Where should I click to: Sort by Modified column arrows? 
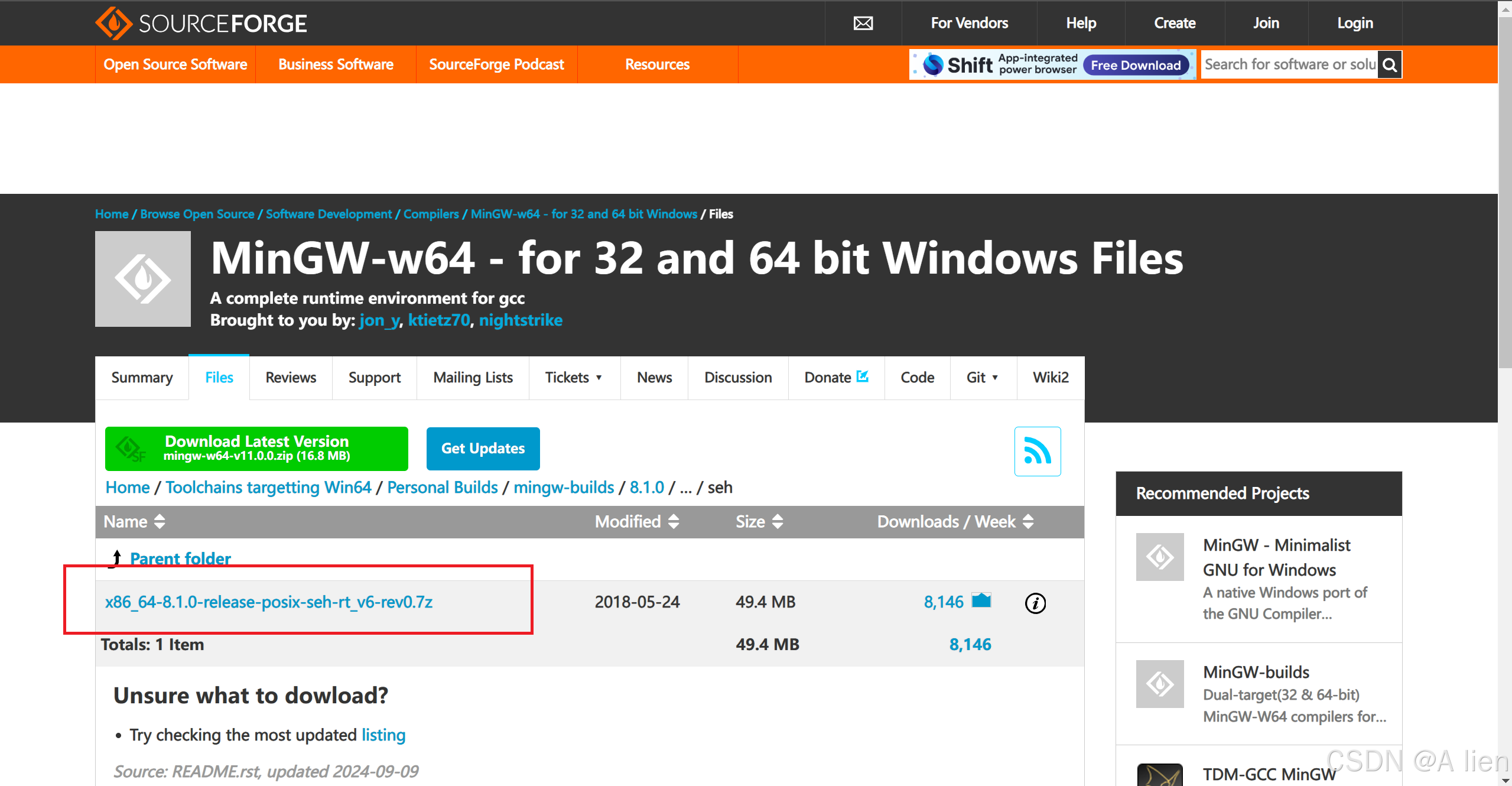[x=674, y=521]
